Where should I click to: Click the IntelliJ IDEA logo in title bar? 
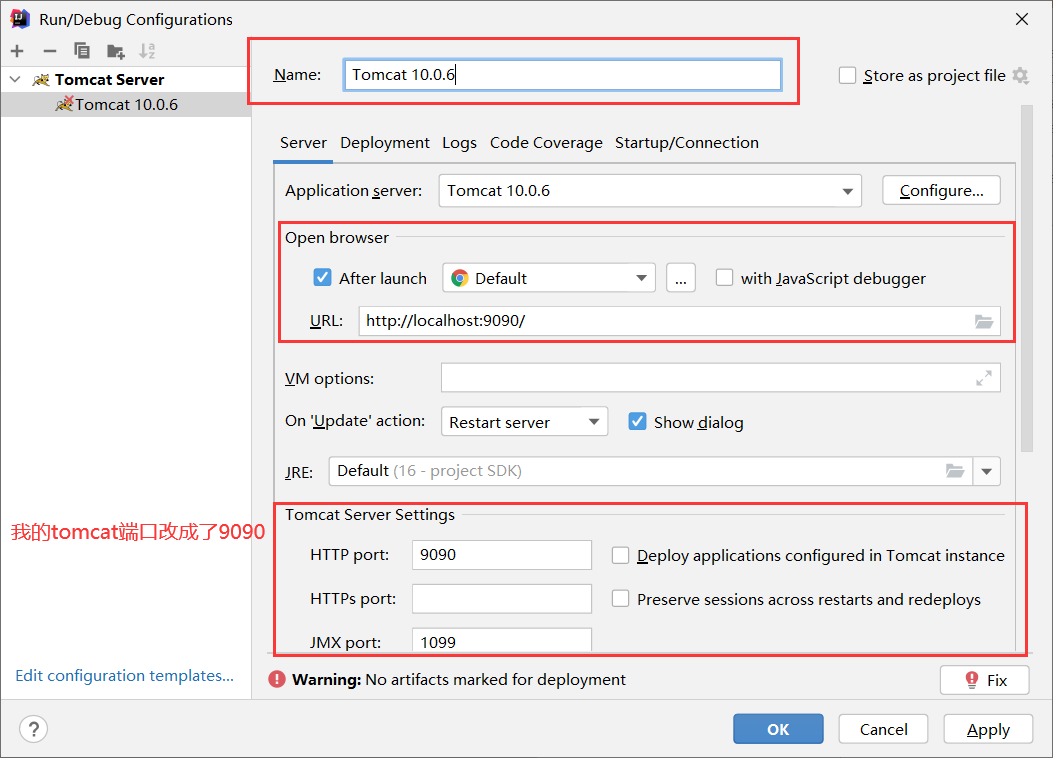tap(20, 19)
